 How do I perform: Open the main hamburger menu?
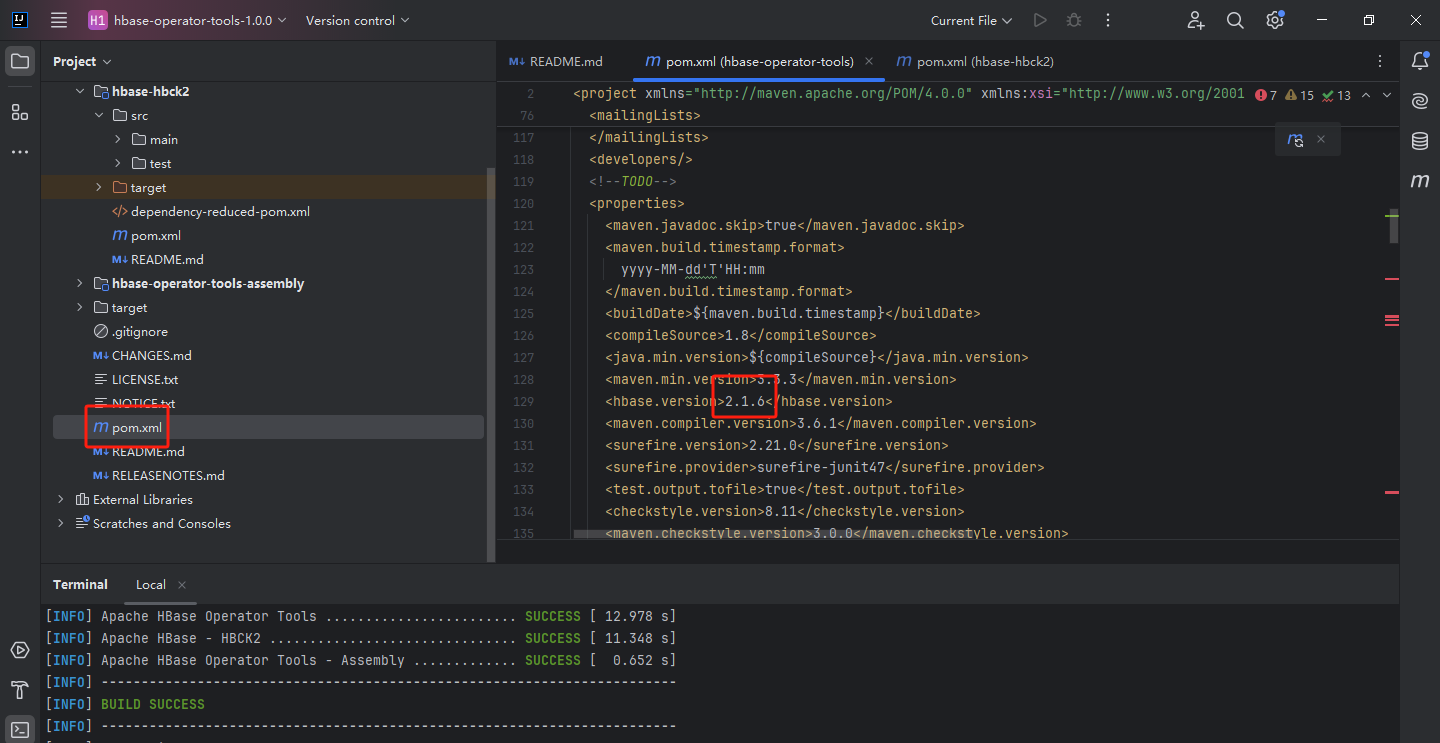point(59,20)
